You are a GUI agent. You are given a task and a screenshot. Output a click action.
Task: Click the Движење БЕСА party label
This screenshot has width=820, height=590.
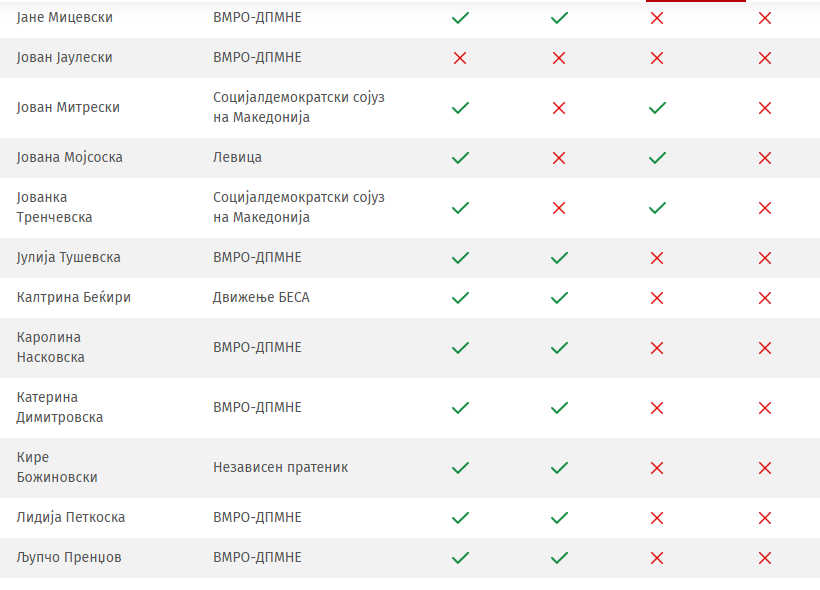tap(261, 298)
